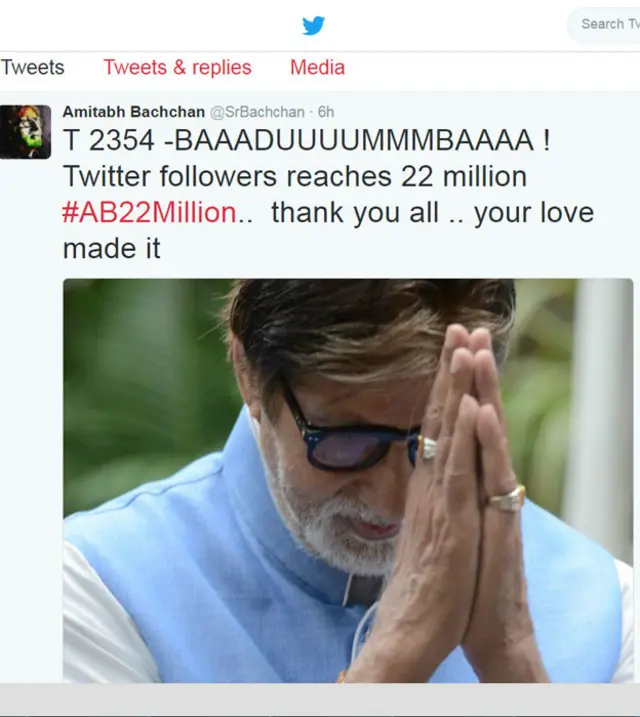Click the Twitter bird logo
This screenshot has height=717, width=640.
(x=313, y=25)
